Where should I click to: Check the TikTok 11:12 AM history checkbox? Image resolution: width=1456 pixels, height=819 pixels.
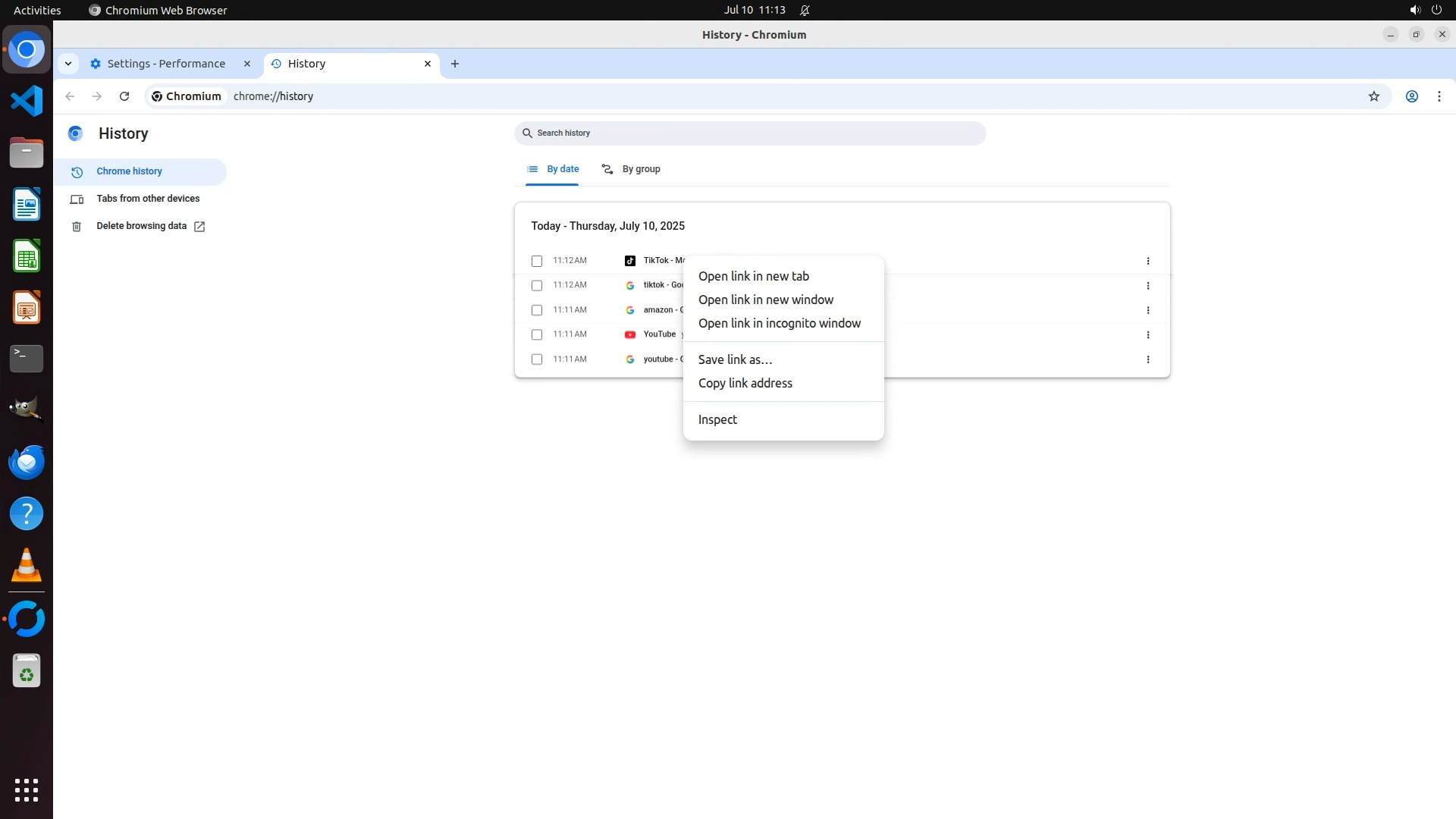[x=537, y=261]
